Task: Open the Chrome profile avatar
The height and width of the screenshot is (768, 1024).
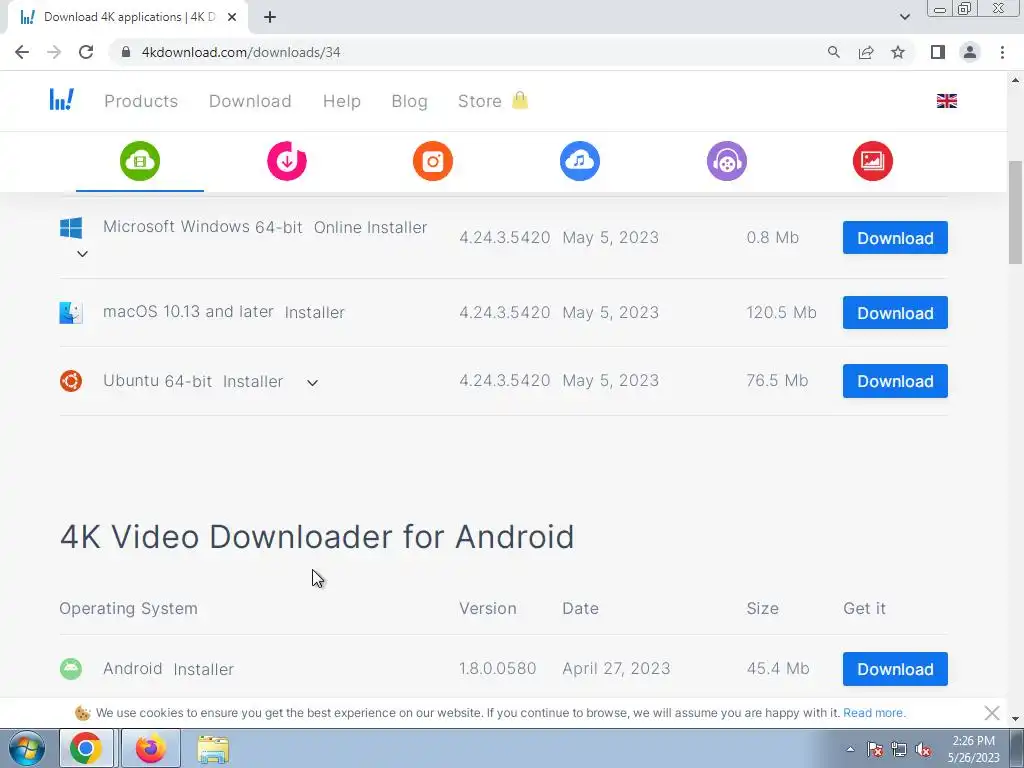Action: pos(970,52)
